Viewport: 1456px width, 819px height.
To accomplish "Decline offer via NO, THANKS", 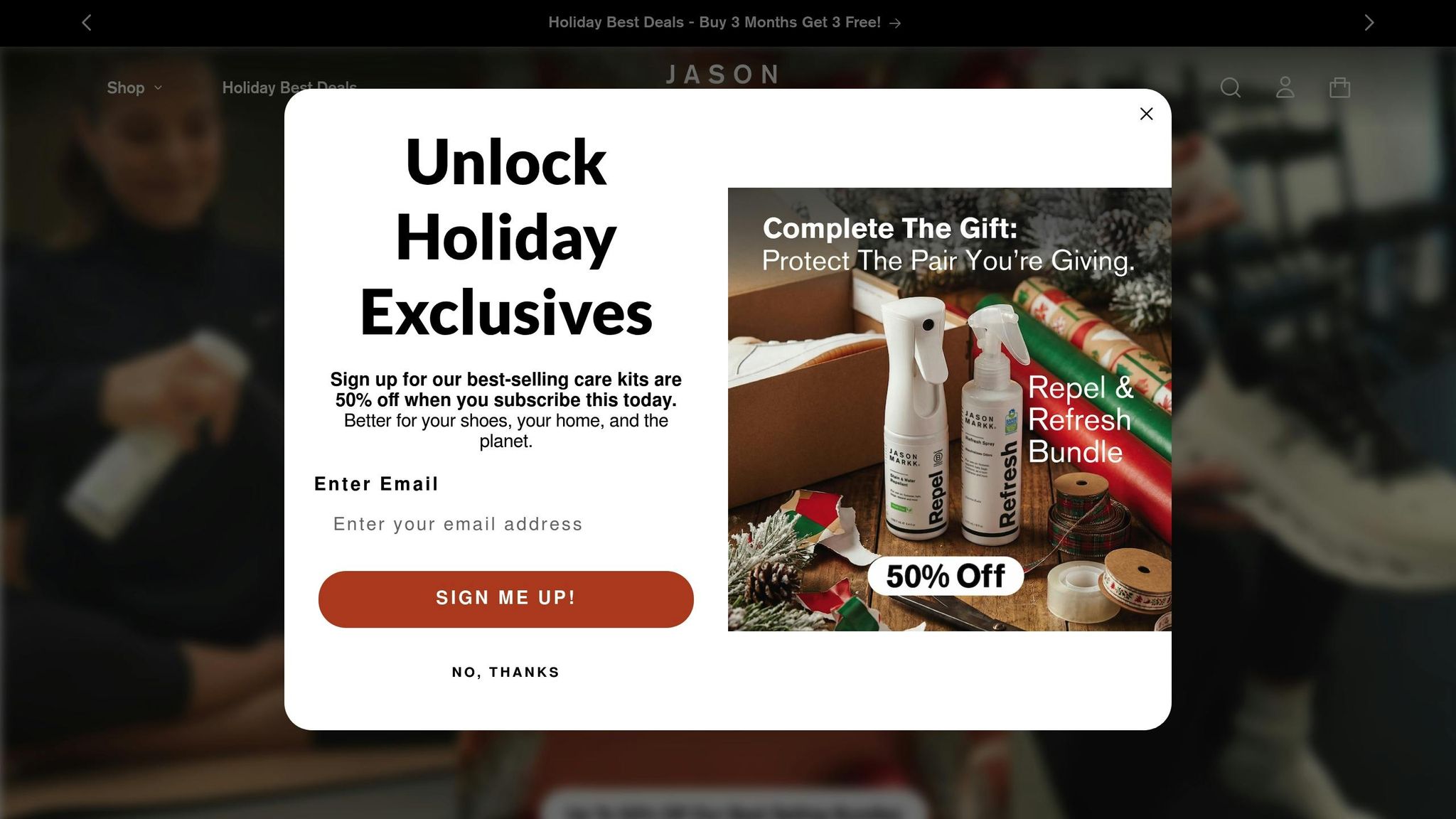I will coord(505,673).
